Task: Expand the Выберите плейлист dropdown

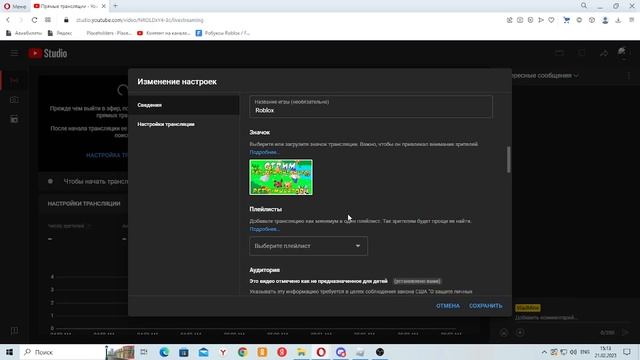Action: click(x=308, y=246)
